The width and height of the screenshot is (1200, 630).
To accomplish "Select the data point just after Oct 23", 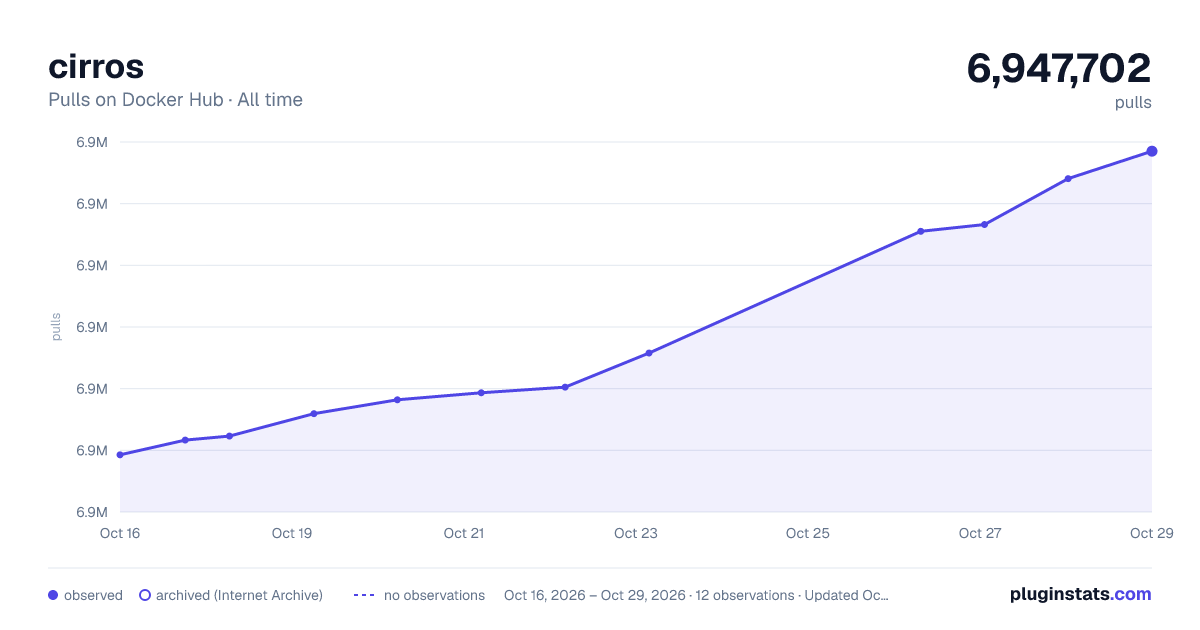I will point(649,353).
